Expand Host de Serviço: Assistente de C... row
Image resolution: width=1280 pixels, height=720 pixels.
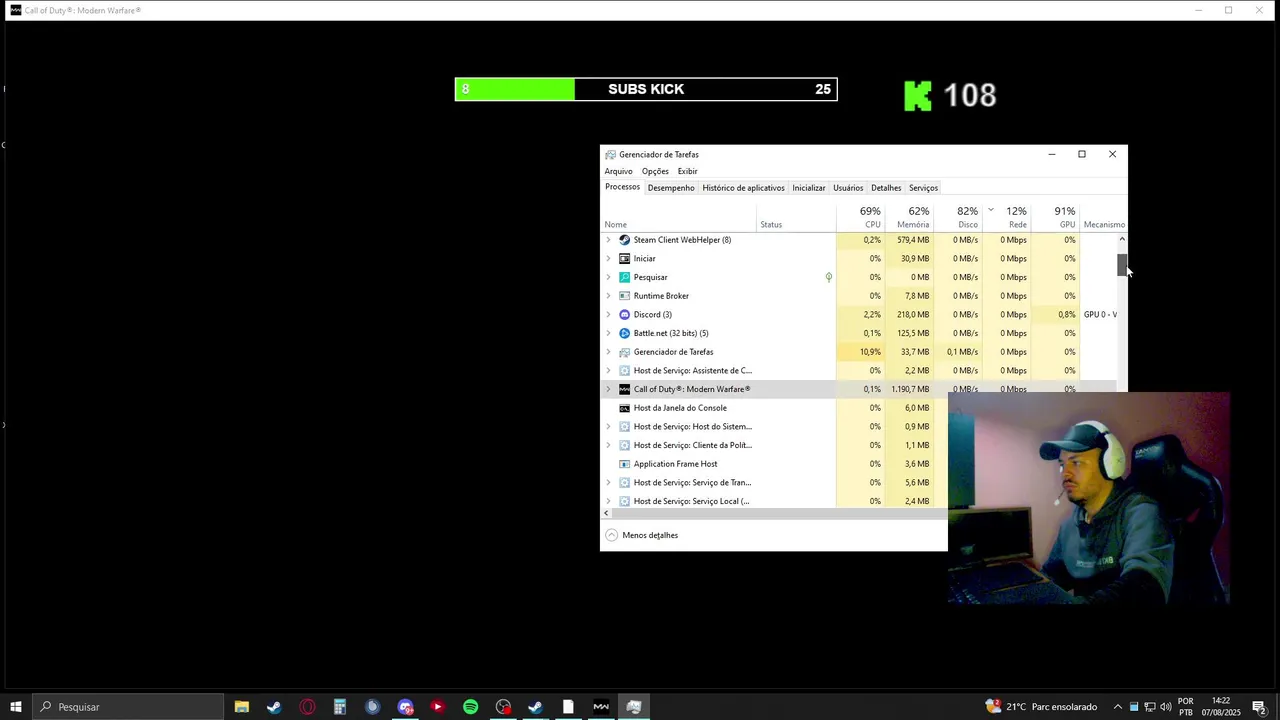[x=608, y=371]
